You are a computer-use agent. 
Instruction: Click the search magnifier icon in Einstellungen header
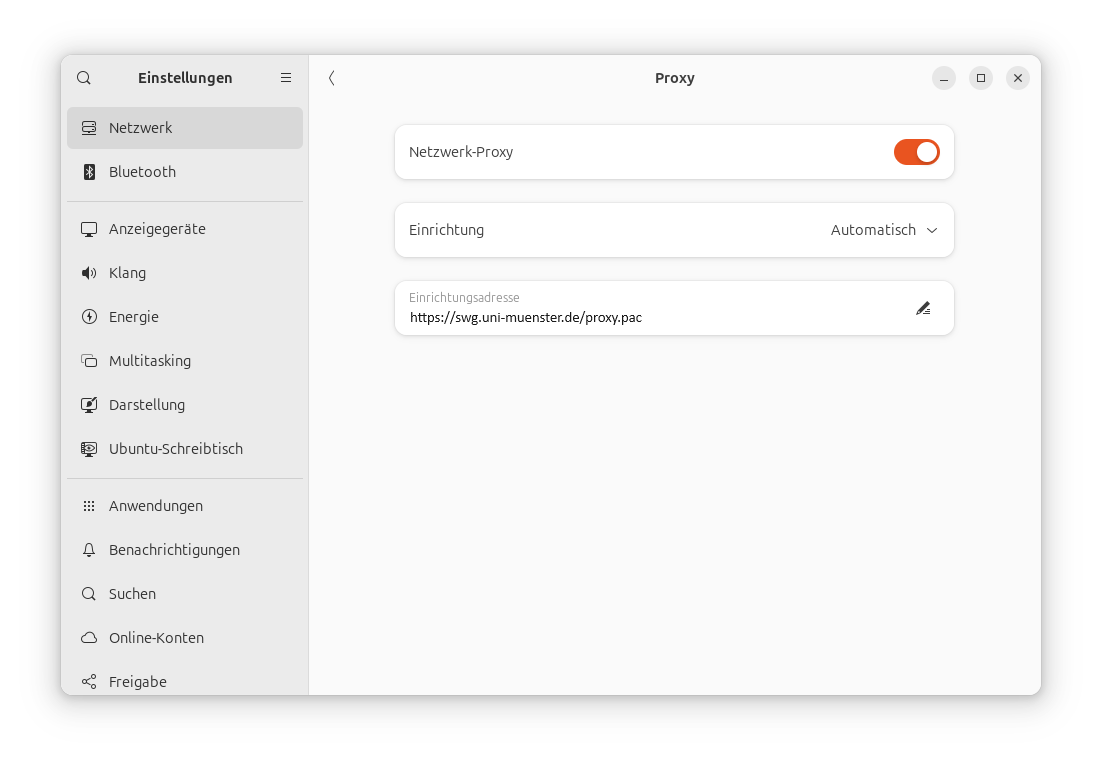[x=84, y=78]
